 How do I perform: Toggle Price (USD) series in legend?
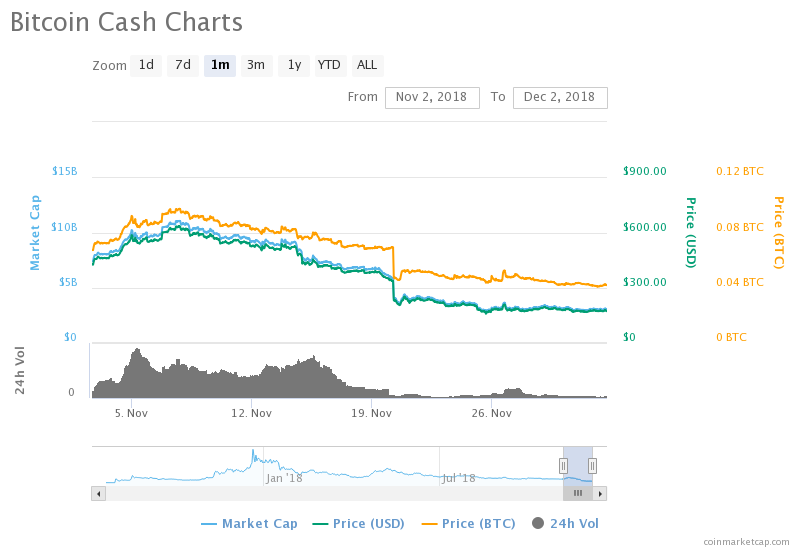(x=361, y=523)
